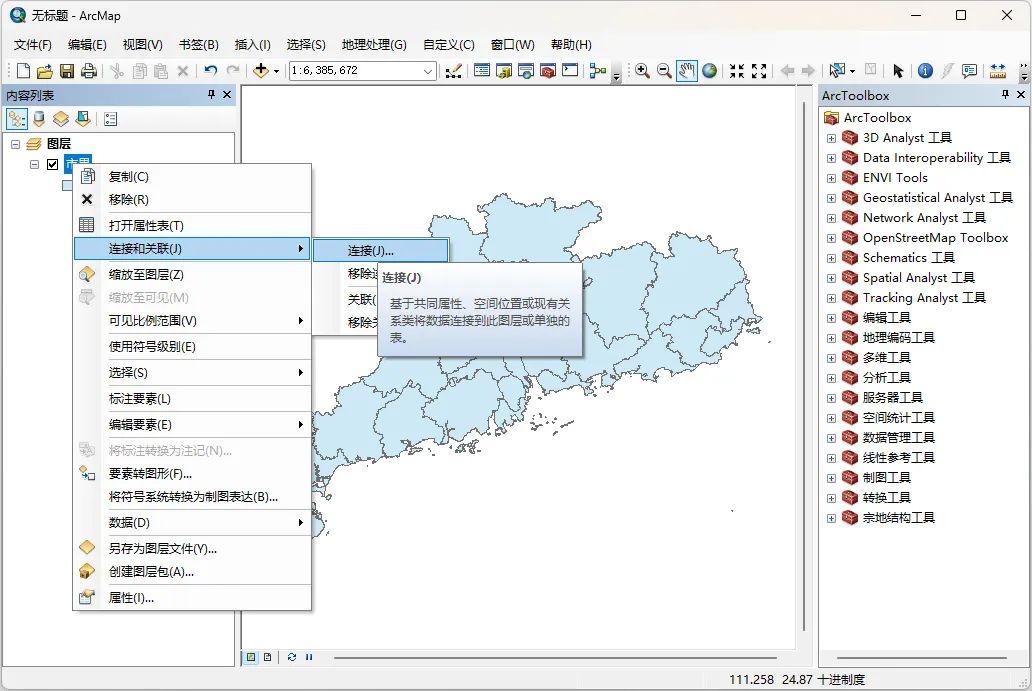Click the map view vertical scrollbar
Screen dimensions: 1032x691
coord(804,365)
